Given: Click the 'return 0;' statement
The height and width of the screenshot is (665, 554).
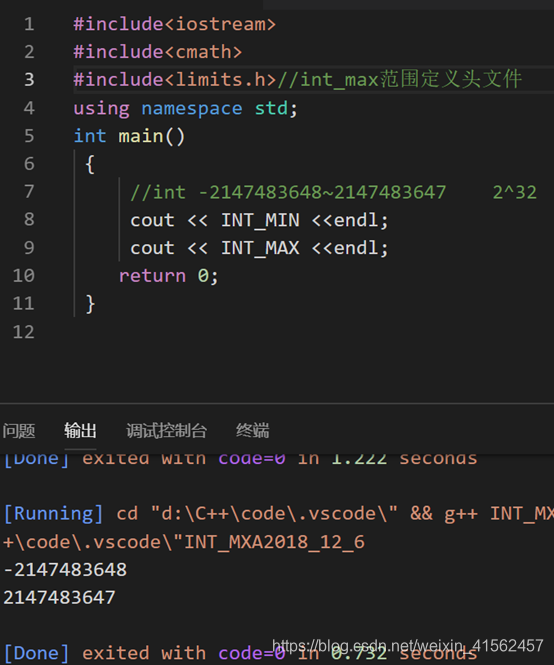Looking at the screenshot, I should pyautogui.click(x=168, y=276).
